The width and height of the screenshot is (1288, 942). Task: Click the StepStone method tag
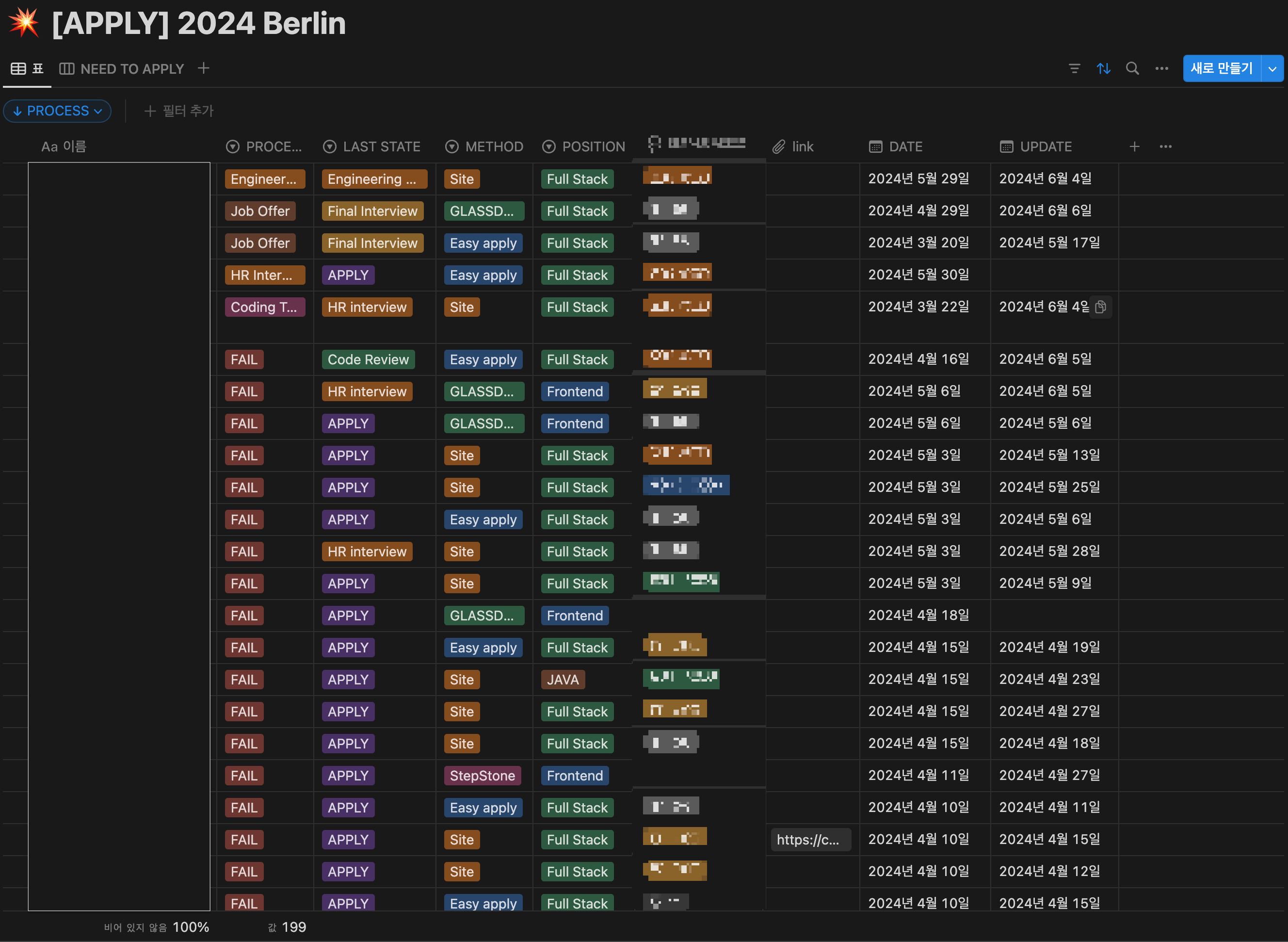pos(482,776)
